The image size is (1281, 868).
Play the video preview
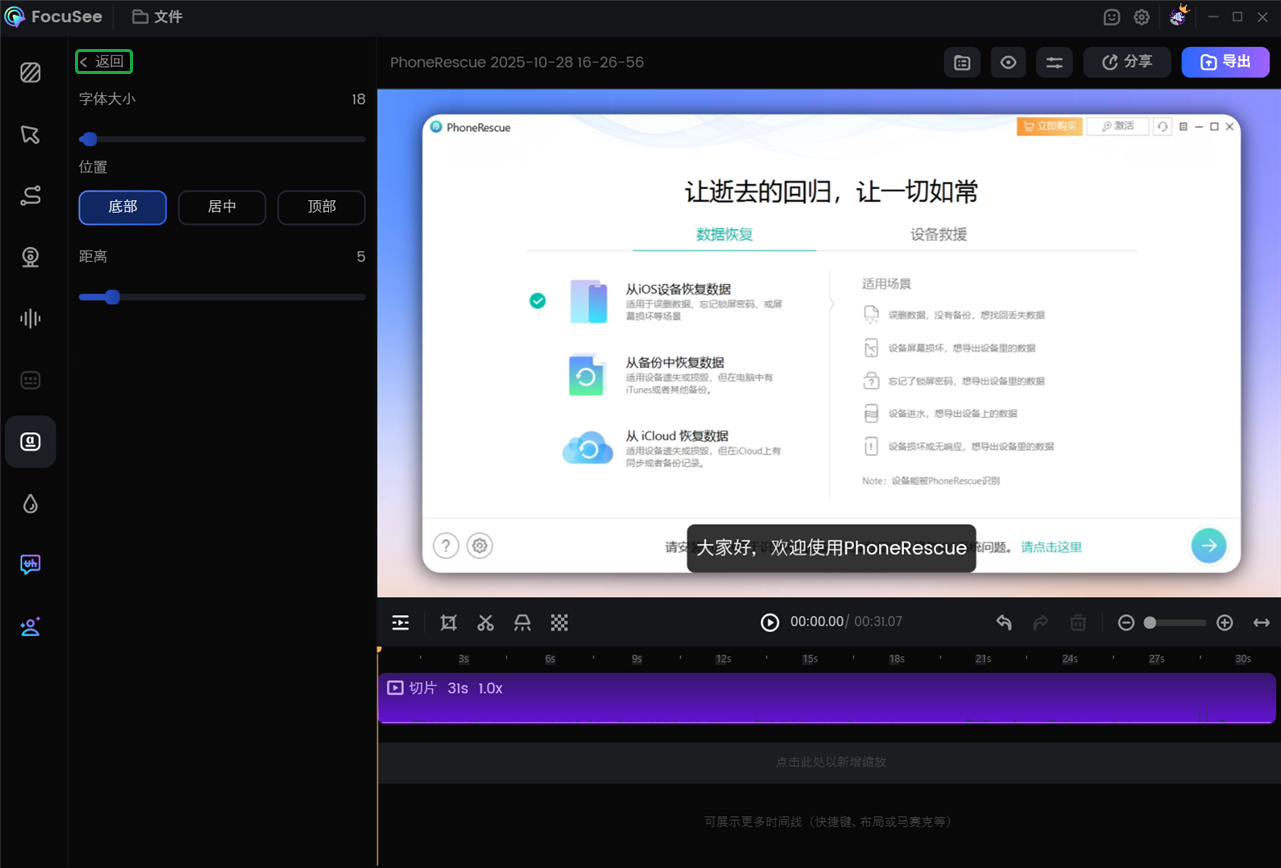(x=770, y=622)
